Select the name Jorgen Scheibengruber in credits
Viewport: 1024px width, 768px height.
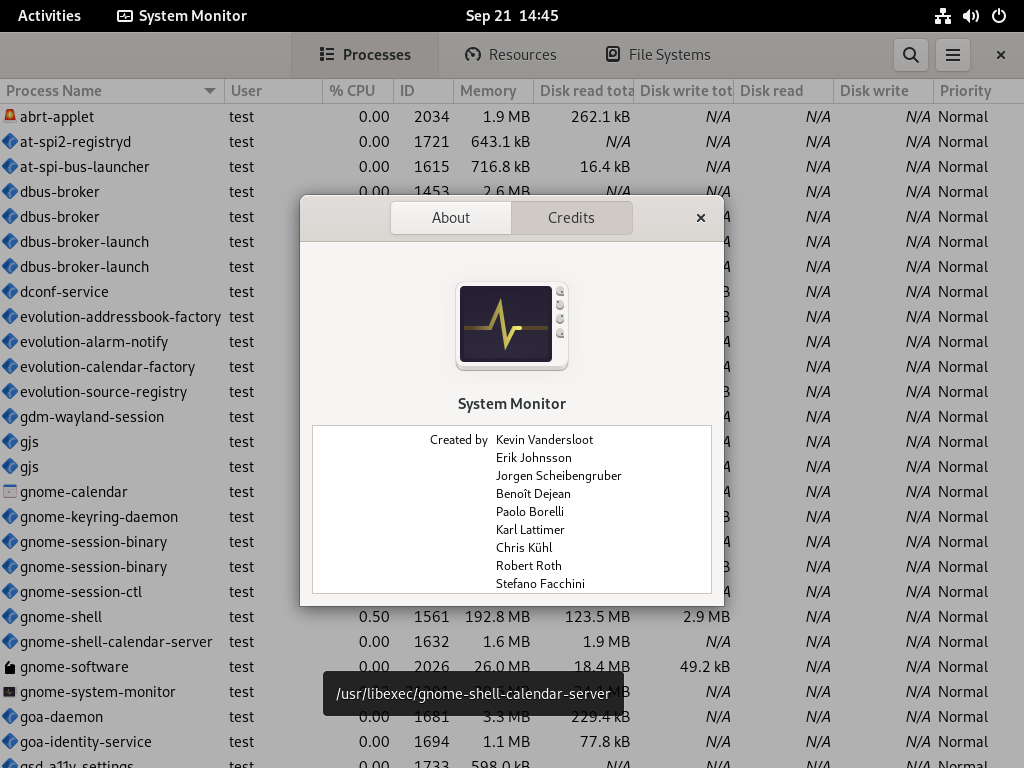tap(558, 475)
